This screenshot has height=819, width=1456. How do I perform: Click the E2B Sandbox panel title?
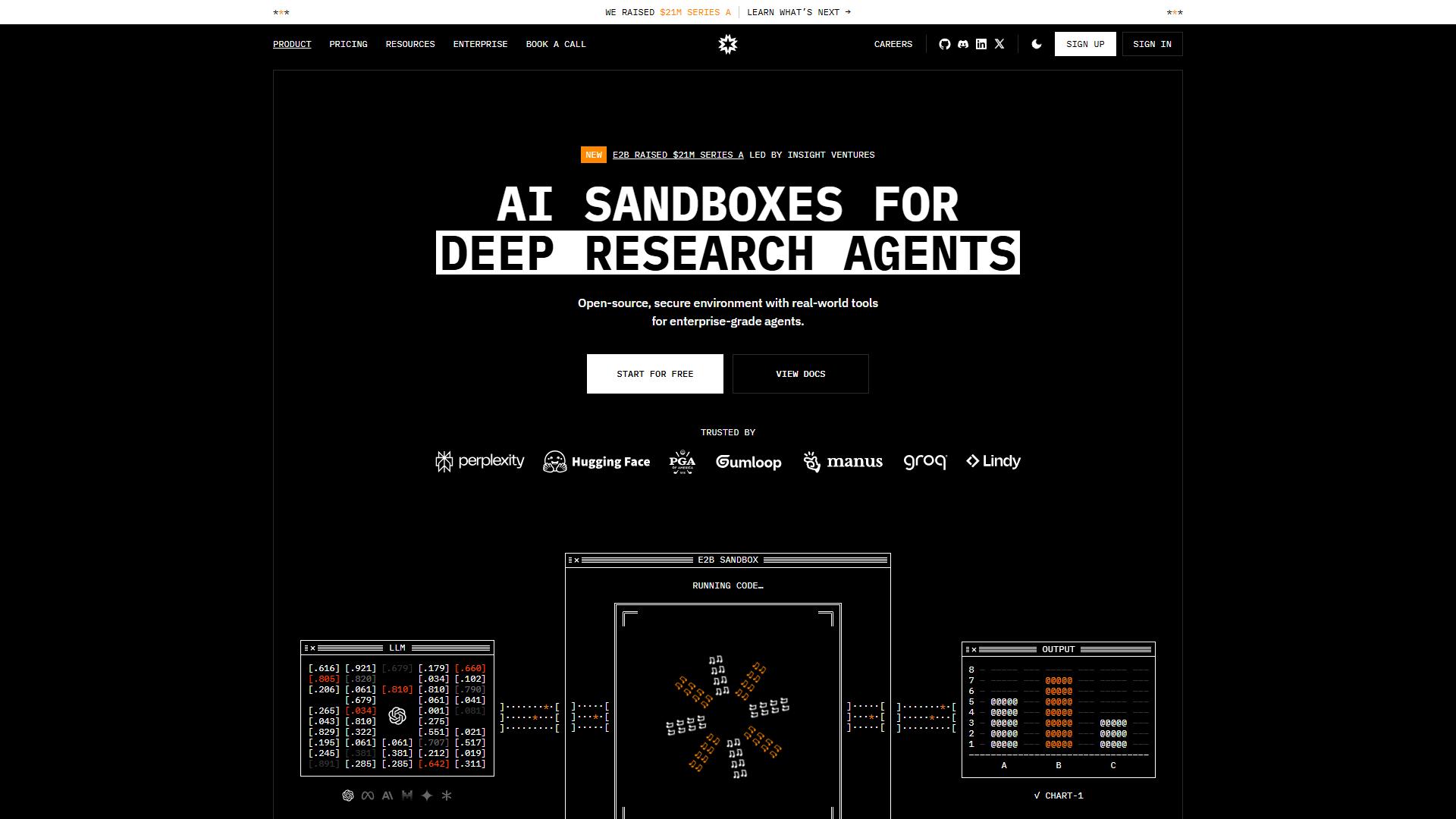tap(728, 560)
